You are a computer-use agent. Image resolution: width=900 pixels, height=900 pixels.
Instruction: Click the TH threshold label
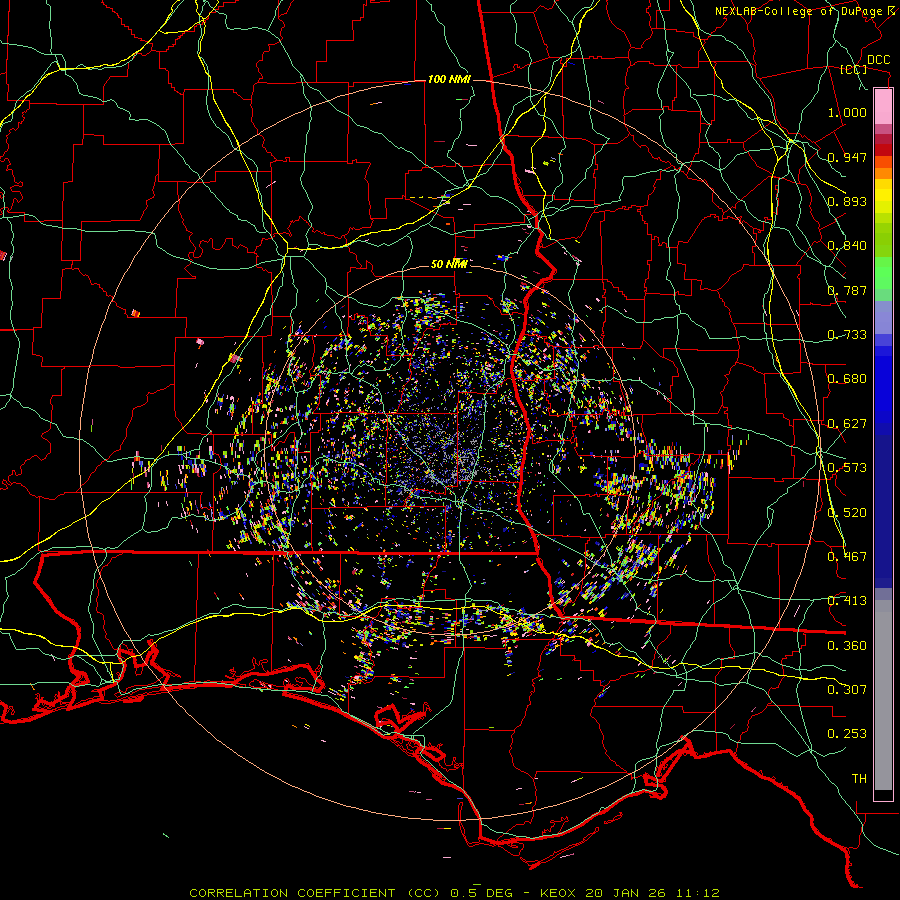[x=859, y=779]
